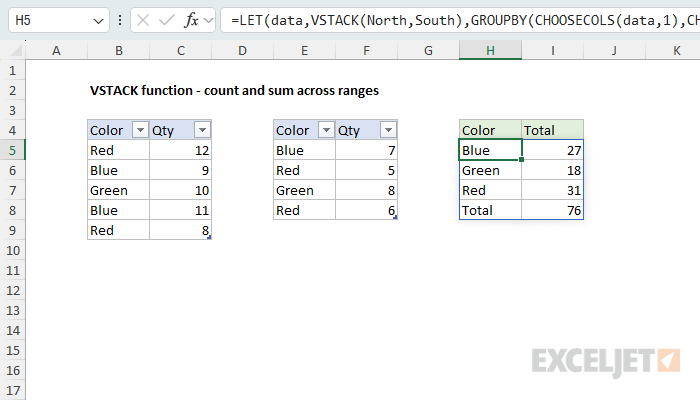Click the table resize handle at cell F8
The width and height of the screenshot is (700, 400).
tap(395, 217)
